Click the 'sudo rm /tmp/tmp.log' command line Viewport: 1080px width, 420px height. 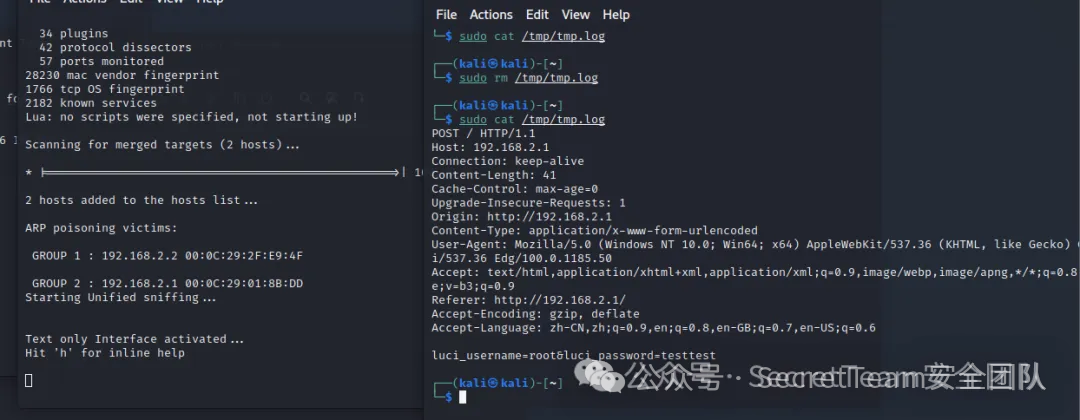coord(528,78)
